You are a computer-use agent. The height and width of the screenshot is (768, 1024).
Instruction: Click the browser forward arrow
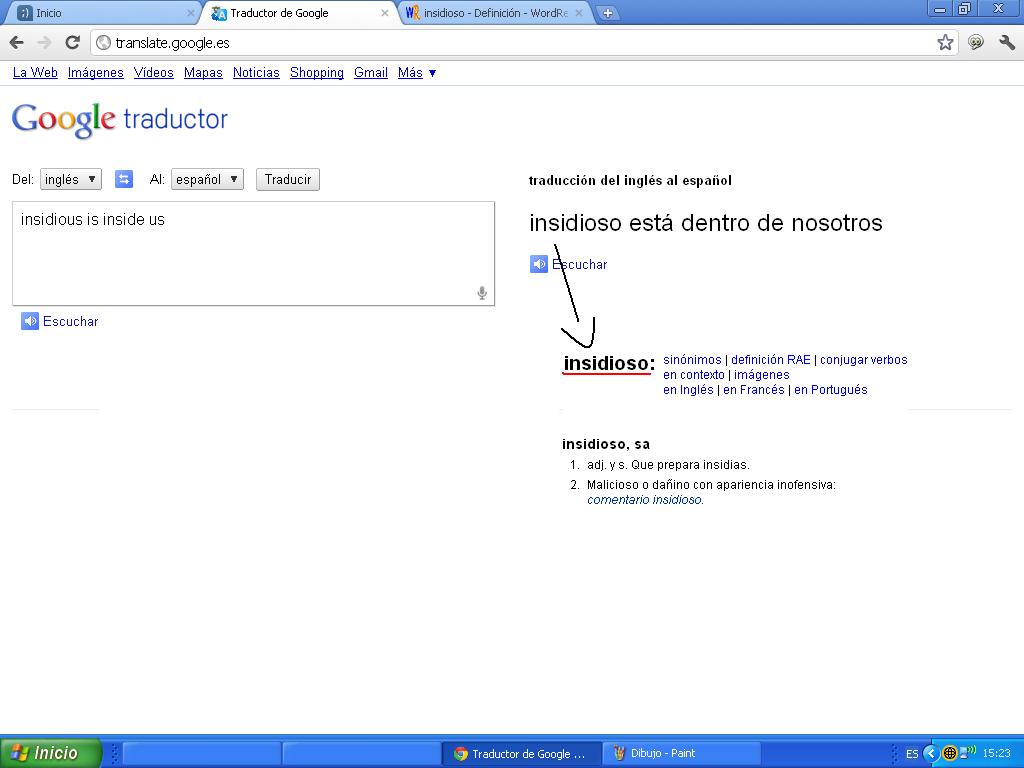[x=44, y=43]
